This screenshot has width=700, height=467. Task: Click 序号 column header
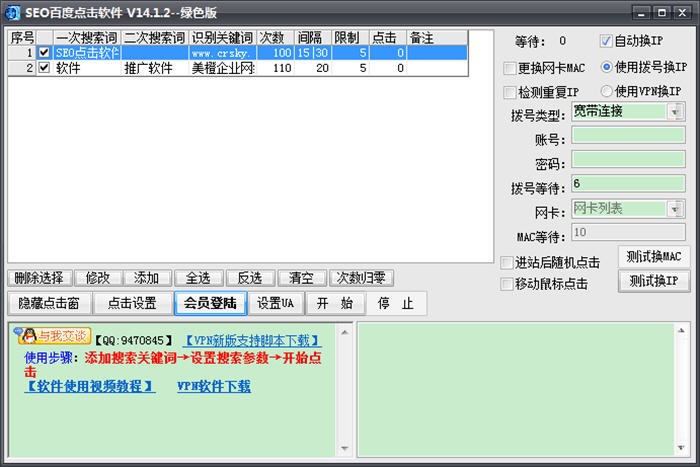pos(22,38)
